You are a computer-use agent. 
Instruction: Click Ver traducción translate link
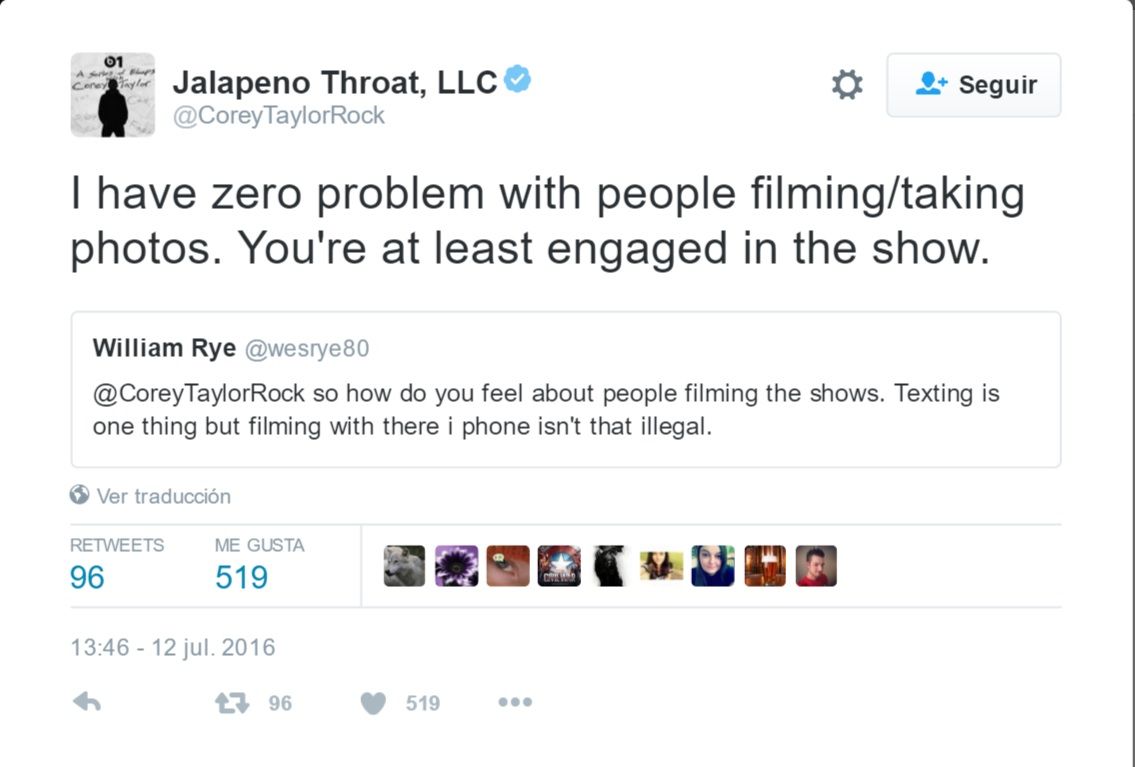[163, 496]
